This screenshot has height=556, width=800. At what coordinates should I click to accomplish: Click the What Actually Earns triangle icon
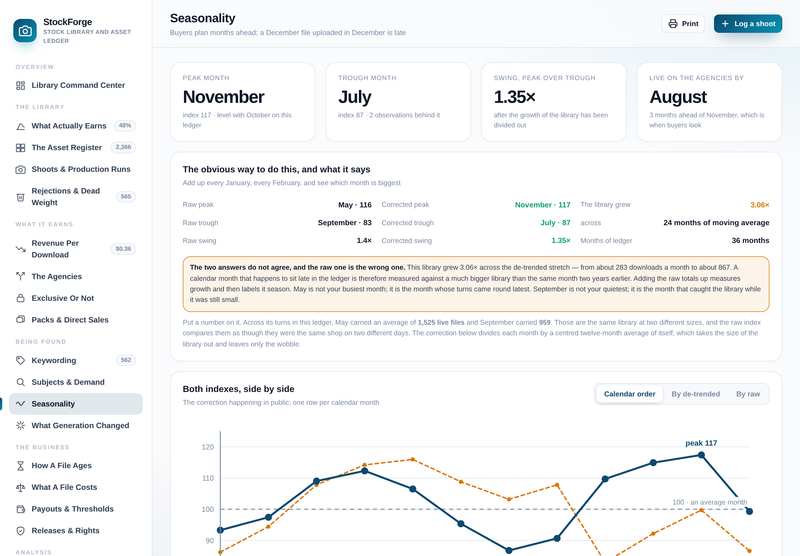pyautogui.click(x=20, y=126)
